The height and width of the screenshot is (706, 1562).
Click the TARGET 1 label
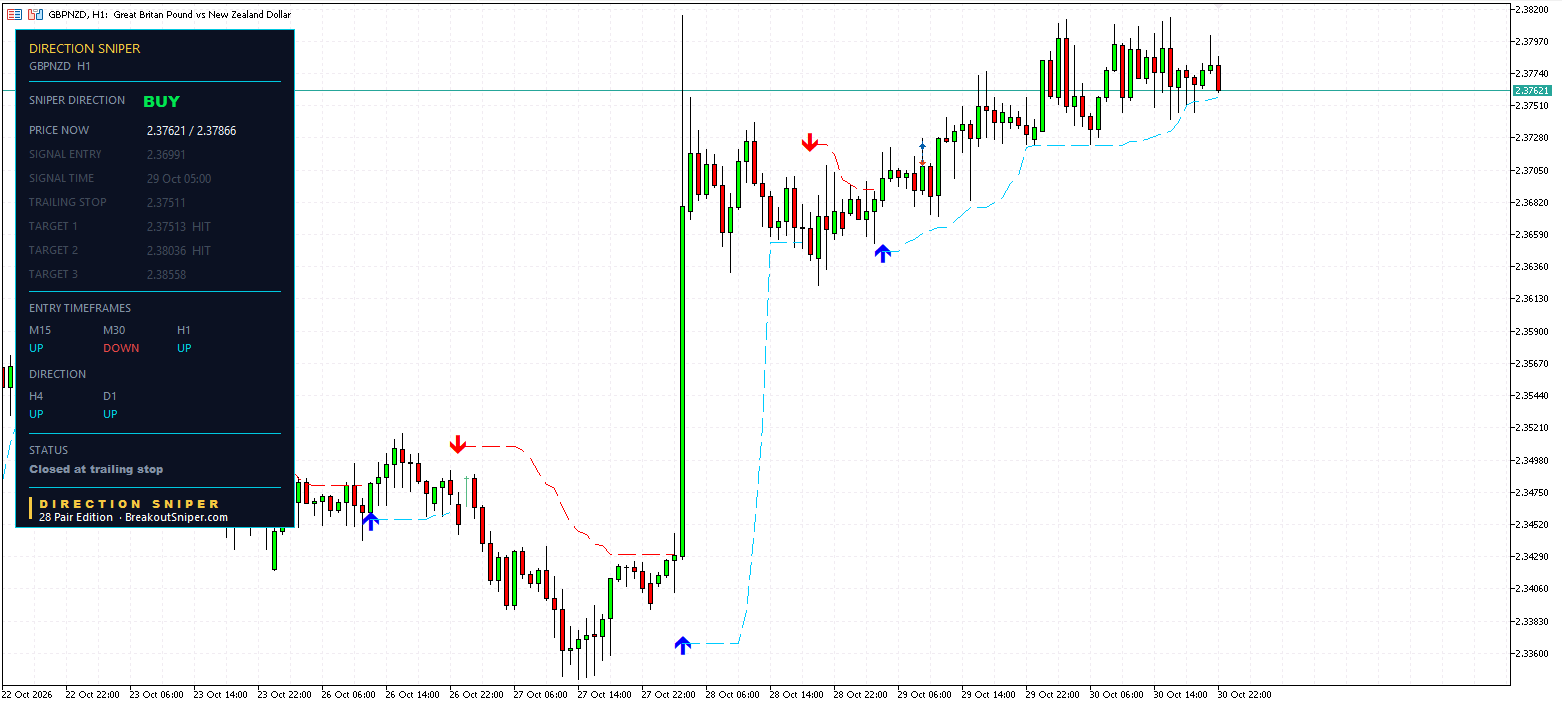pyautogui.click(x=53, y=226)
